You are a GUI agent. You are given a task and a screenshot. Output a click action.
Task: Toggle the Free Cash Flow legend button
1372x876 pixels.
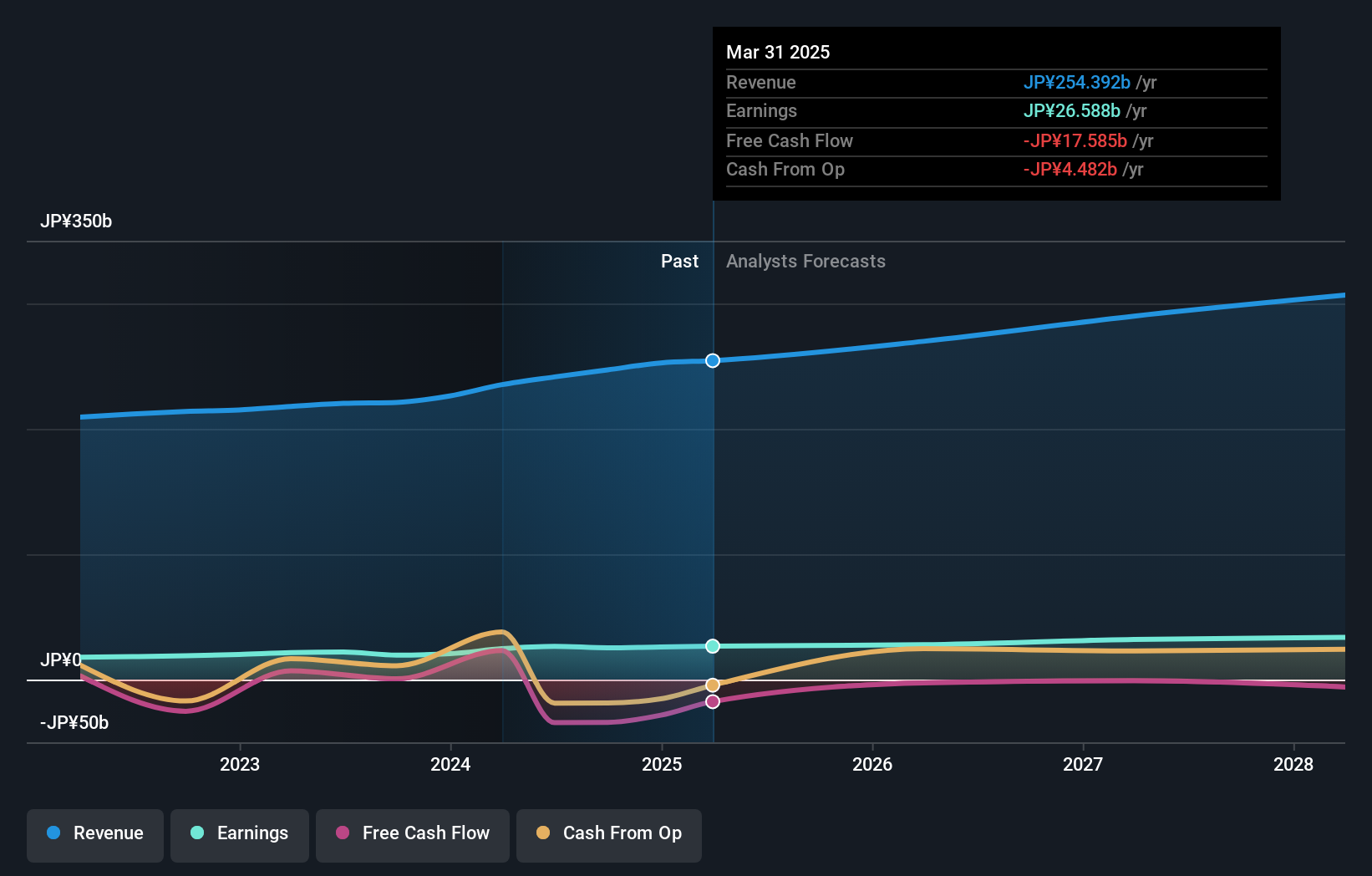click(413, 835)
